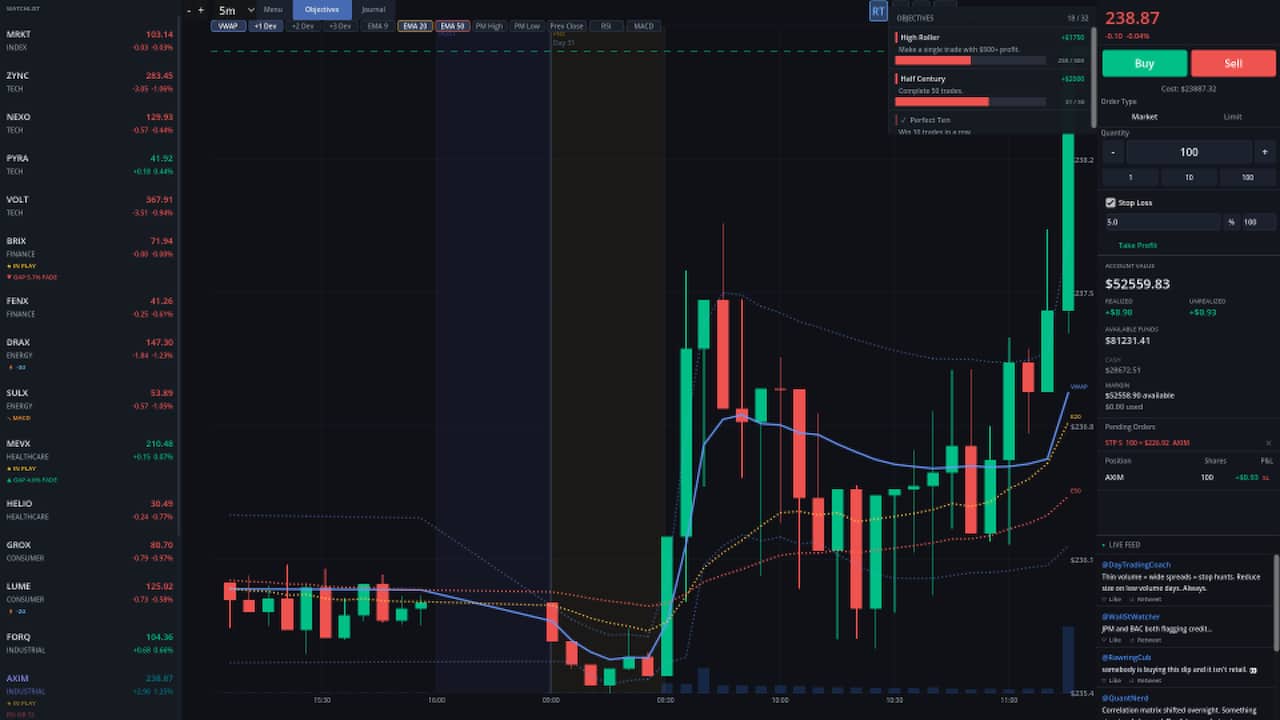Click the Half Century progress bar
The height and width of the screenshot is (720, 1280).
point(972,101)
